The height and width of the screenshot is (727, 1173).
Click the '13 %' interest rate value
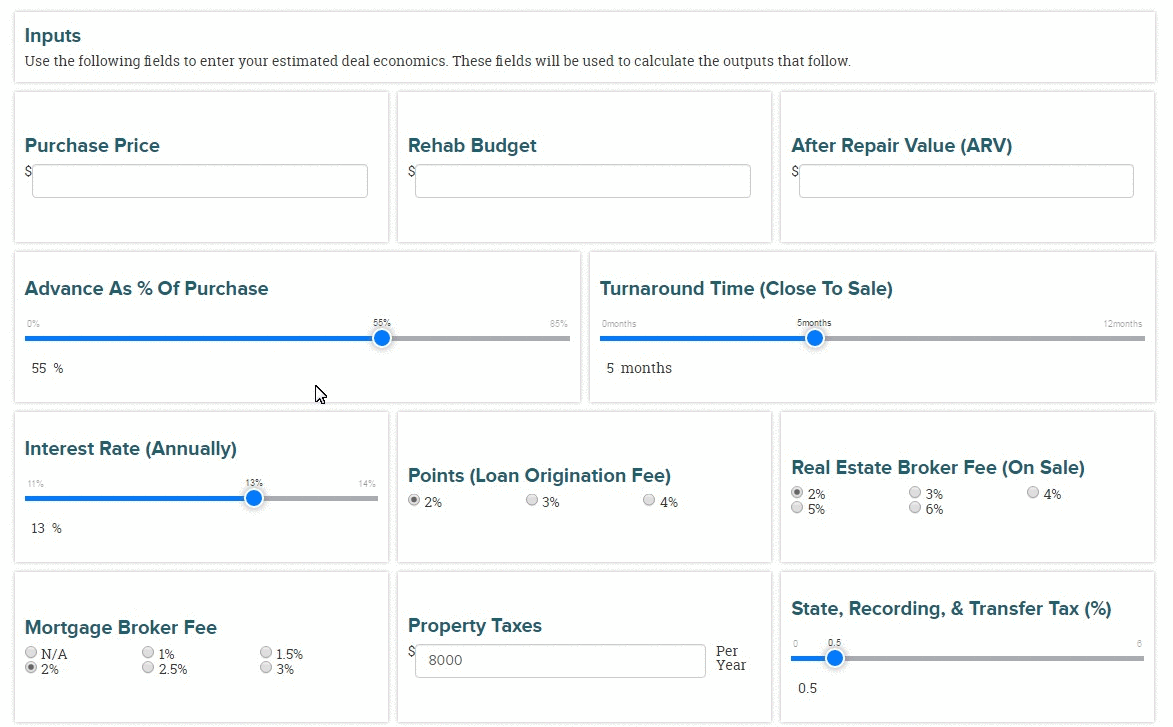[x=46, y=528]
